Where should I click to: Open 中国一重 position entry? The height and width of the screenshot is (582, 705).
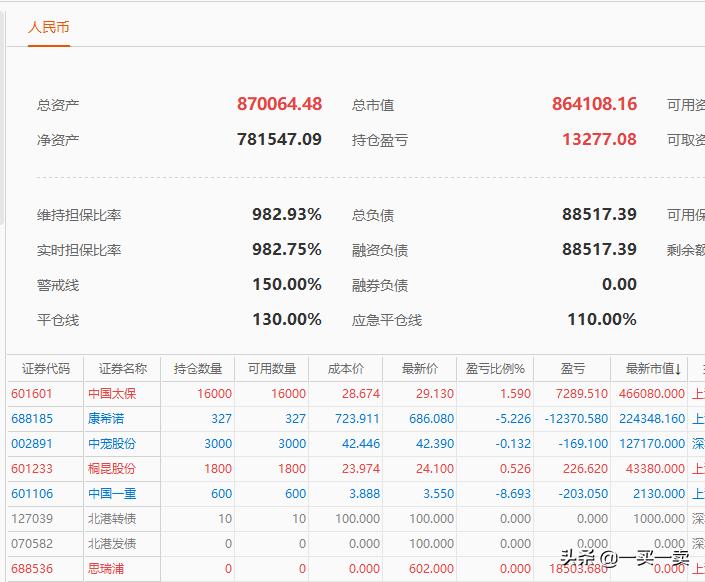coord(111,494)
